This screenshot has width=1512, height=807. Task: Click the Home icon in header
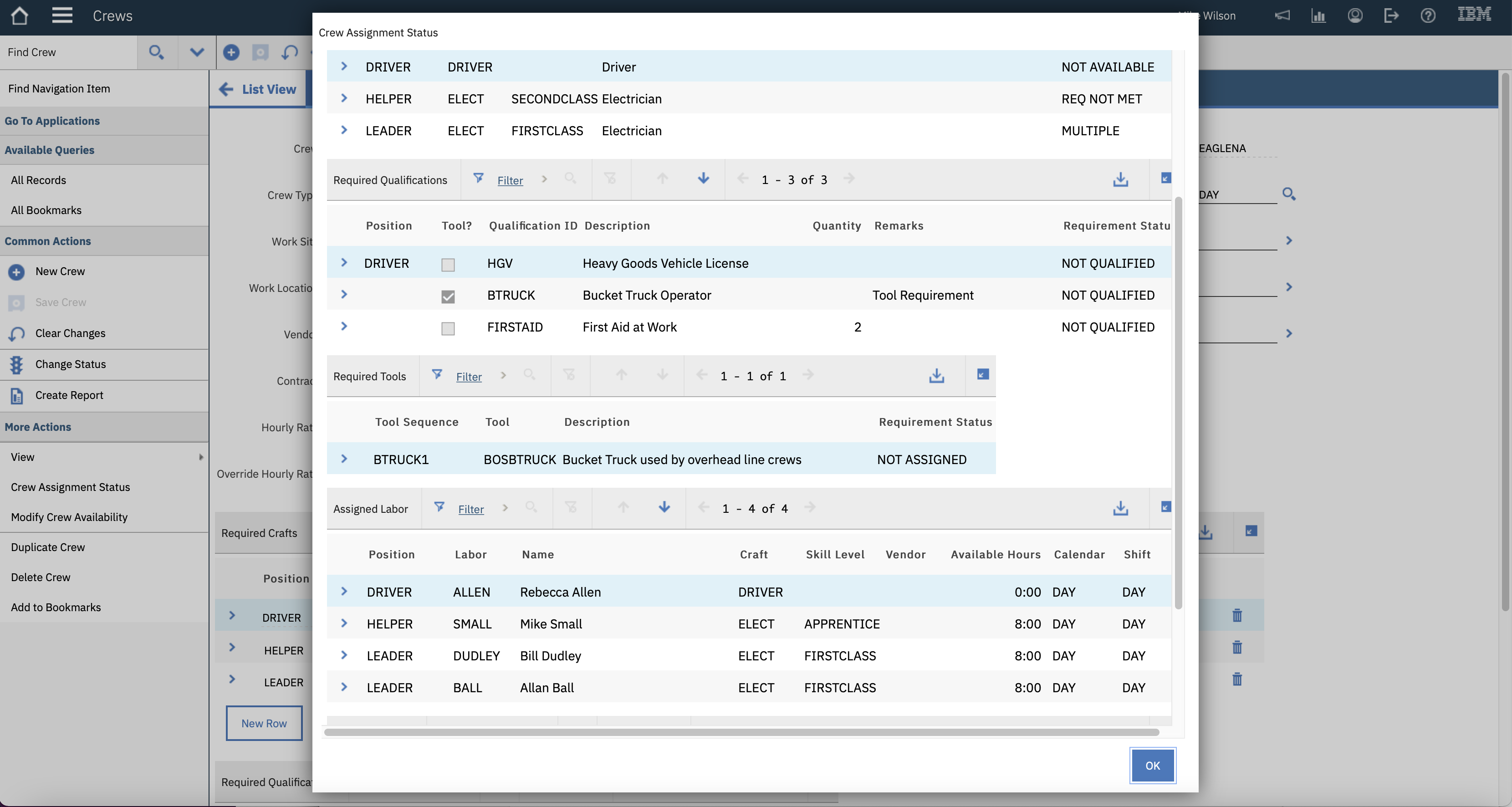click(20, 15)
